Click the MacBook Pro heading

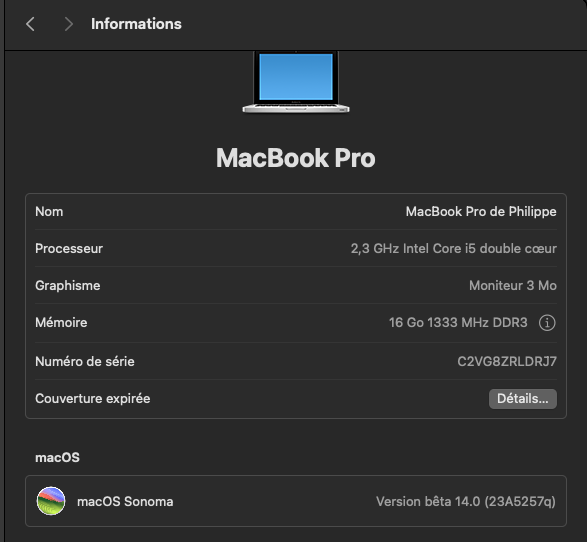tap(296, 158)
